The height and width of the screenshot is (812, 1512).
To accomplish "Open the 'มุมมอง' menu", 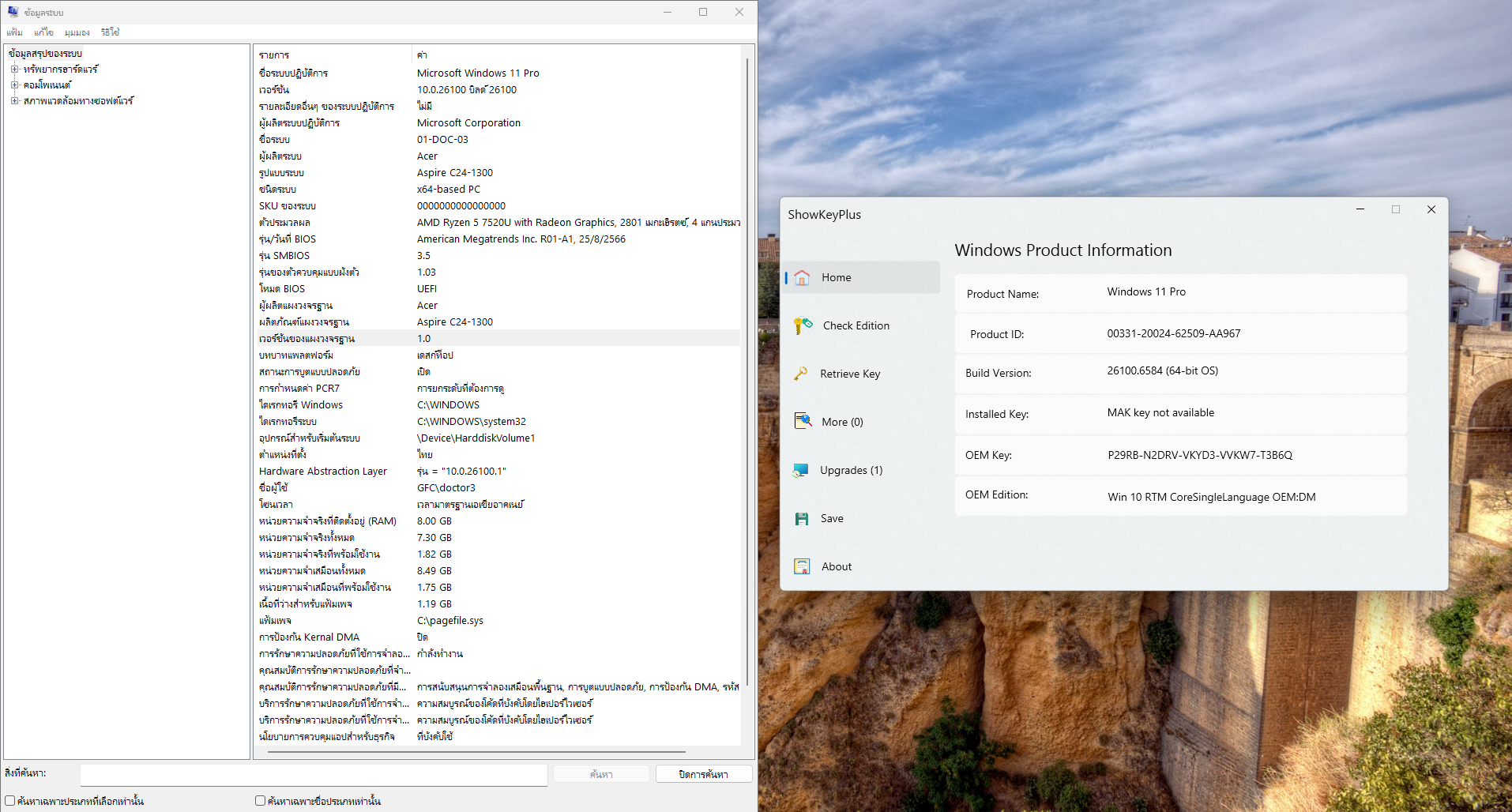I will [x=77, y=32].
